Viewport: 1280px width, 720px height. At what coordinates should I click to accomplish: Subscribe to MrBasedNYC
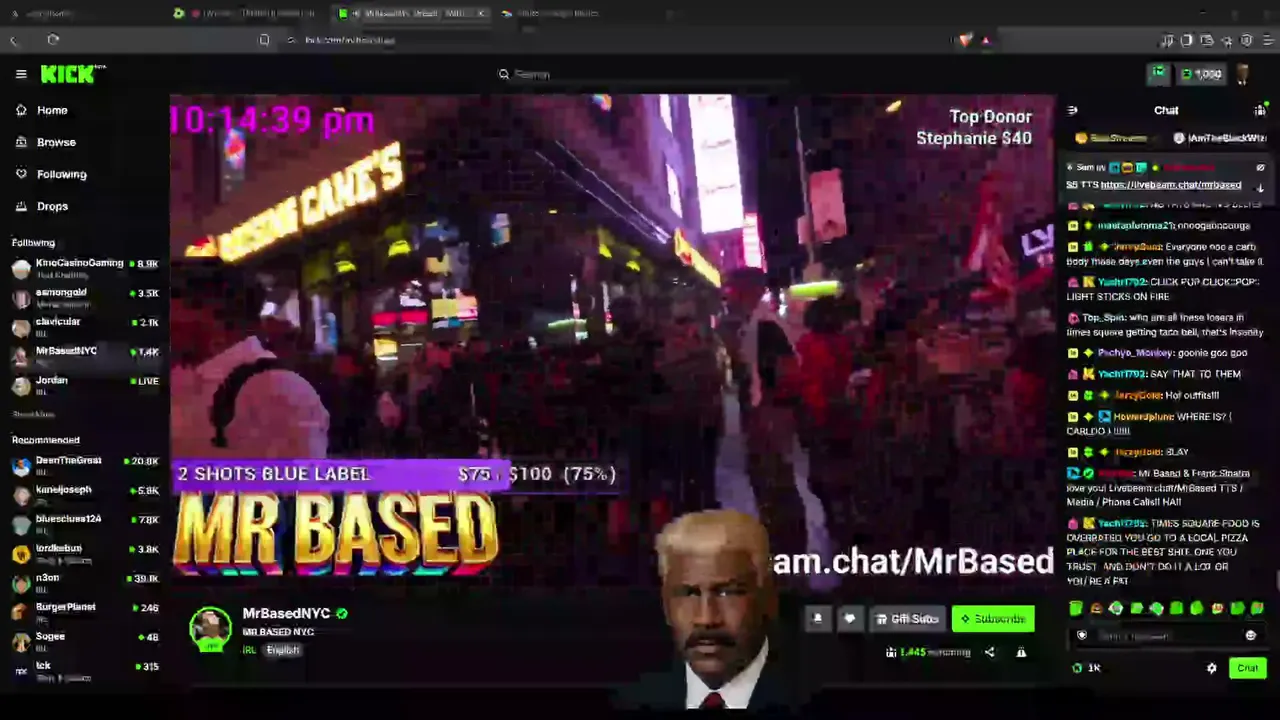(993, 619)
